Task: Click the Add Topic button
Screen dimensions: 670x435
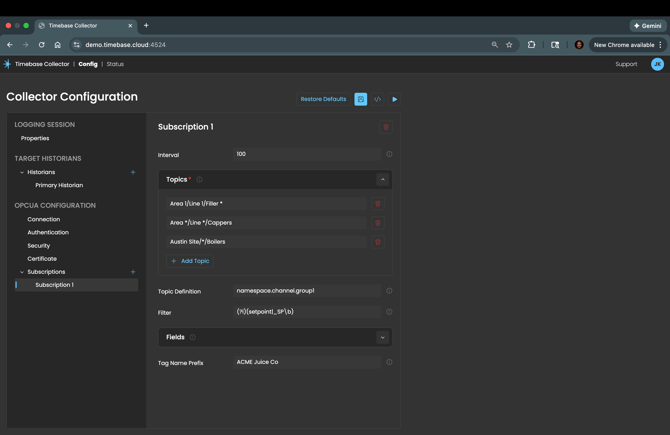Action: coord(190,261)
